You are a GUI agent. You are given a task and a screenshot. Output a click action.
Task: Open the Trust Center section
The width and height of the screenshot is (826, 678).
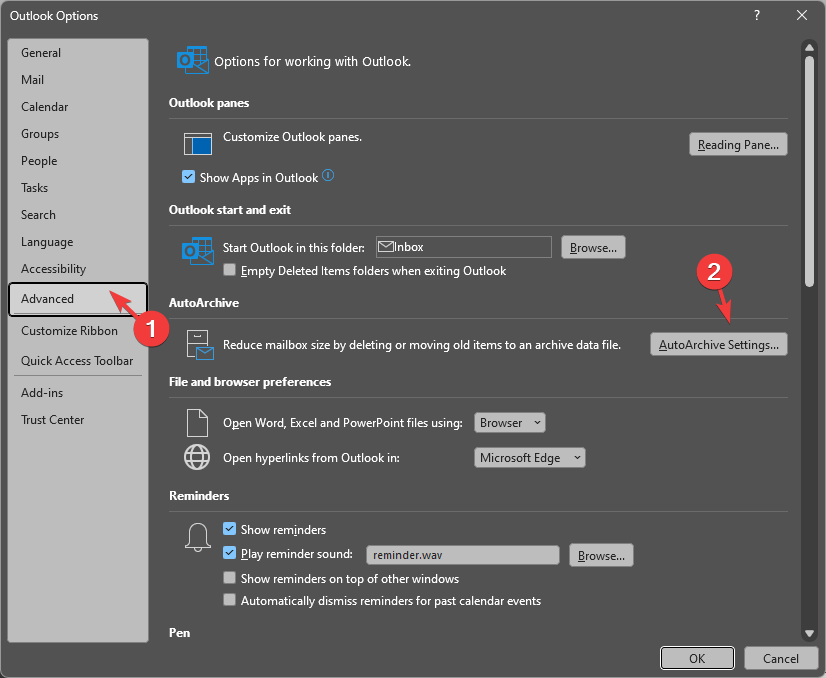click(x=53, y=420)
